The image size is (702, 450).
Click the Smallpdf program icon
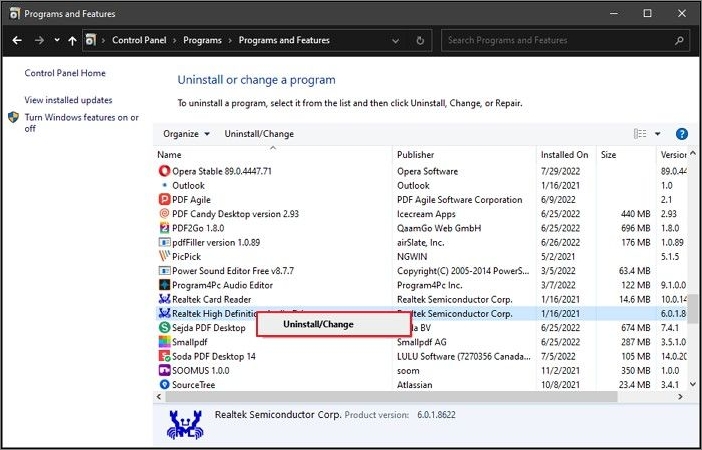(164, 341)
